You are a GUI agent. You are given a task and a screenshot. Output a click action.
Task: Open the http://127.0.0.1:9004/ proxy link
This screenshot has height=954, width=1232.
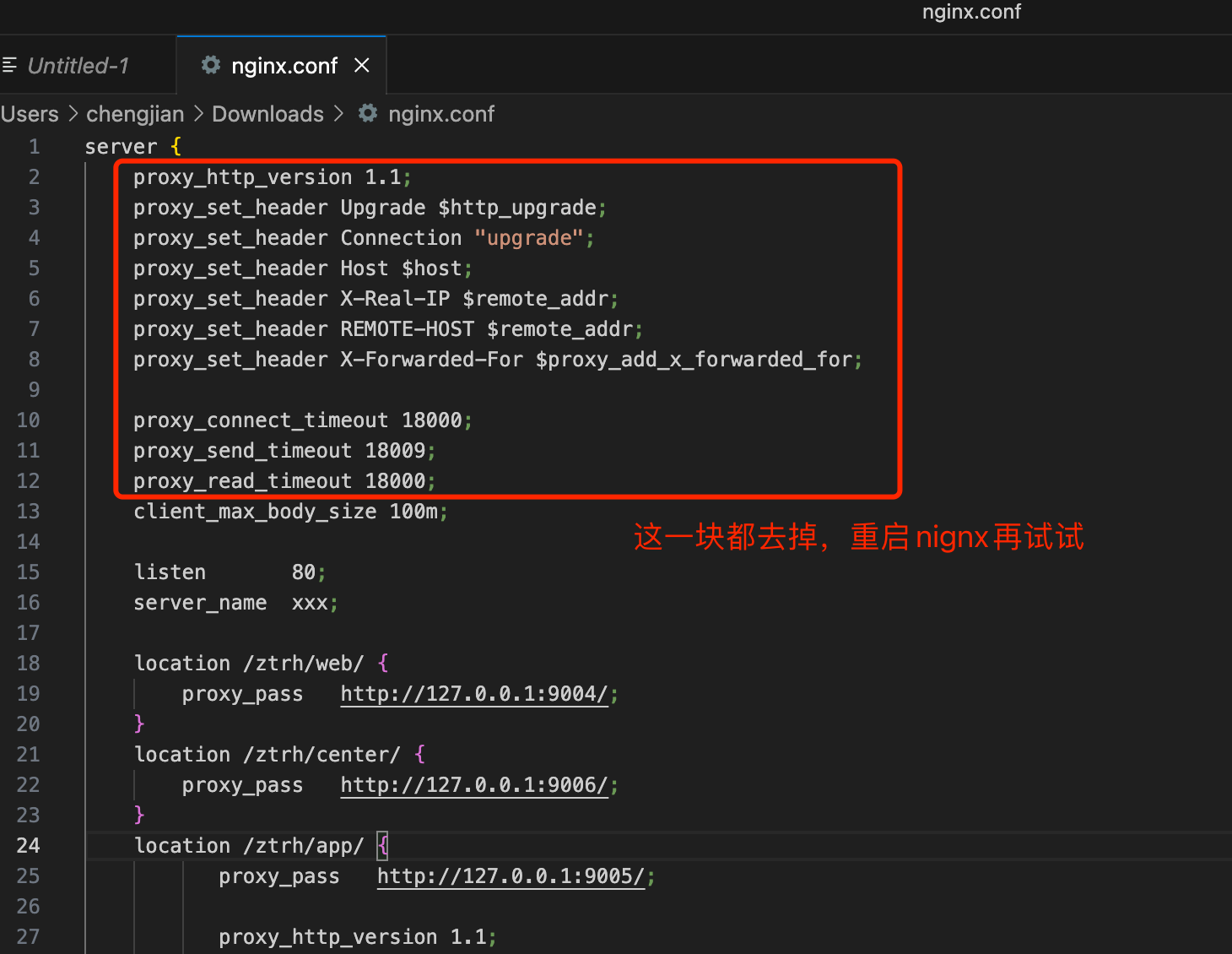click(474, 694)
